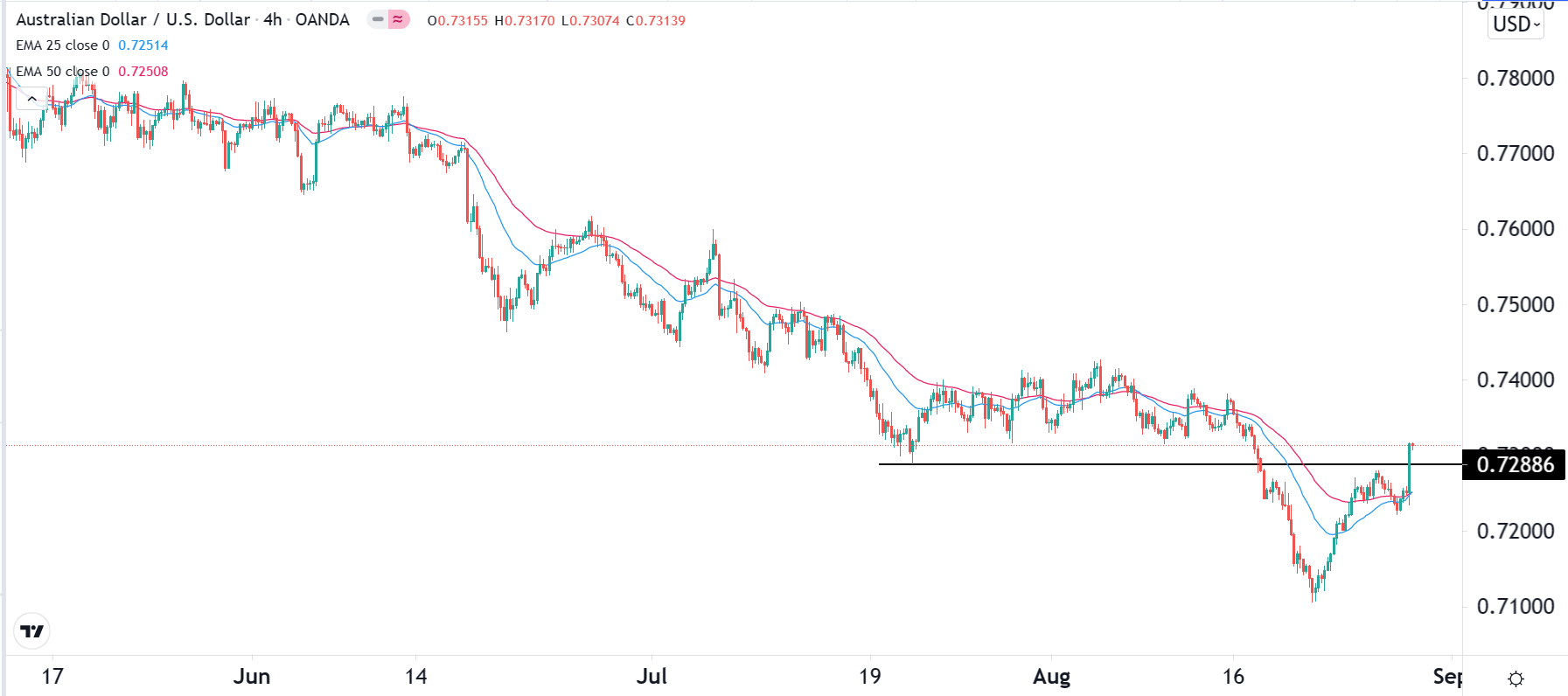Click the 4h interval label
Screen dimensions: 1568x696
pyautogui.click(x=272, y=19)
